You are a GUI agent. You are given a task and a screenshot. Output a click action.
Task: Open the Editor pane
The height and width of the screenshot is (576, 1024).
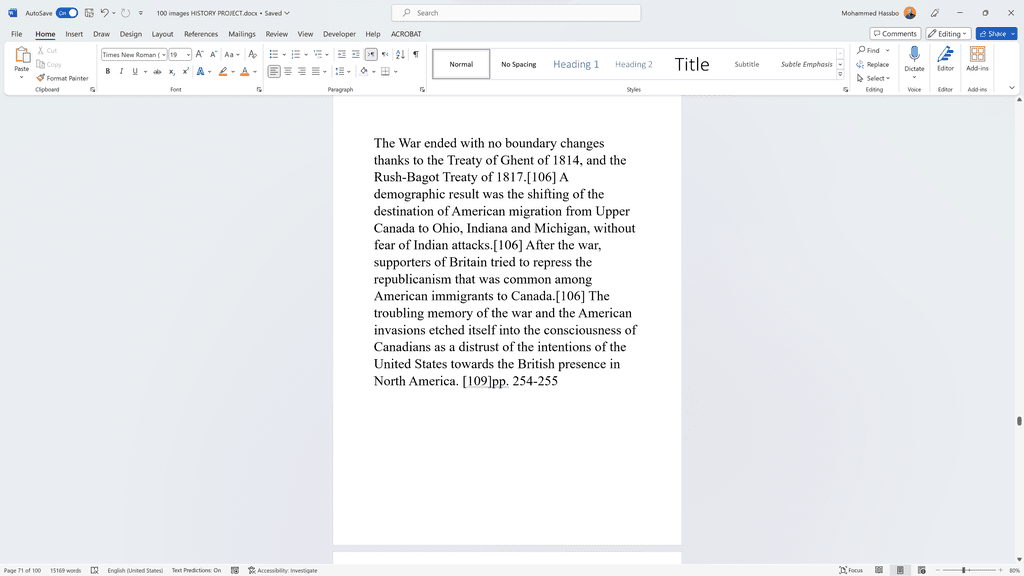946,59
